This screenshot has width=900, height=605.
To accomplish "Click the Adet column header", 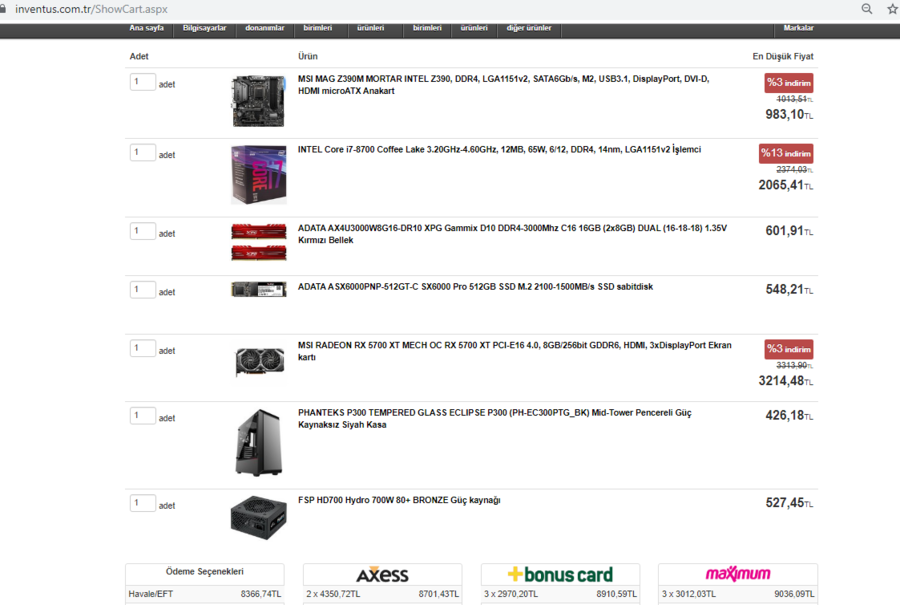I will tap(139, 56).
